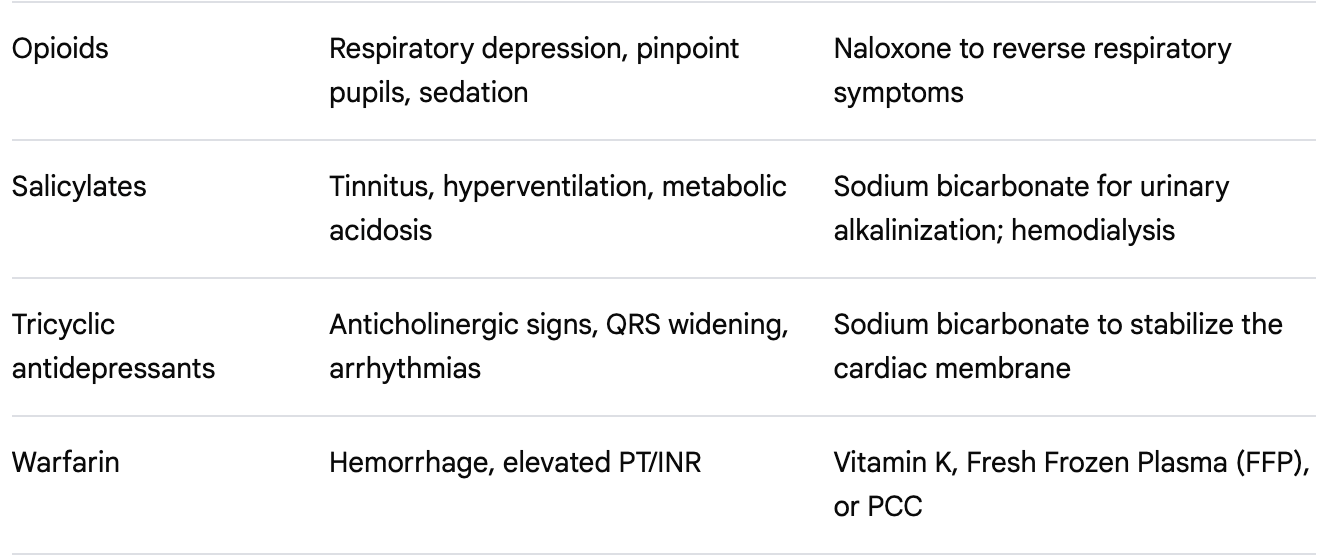1332x556 pixels.
Task: Click the word "acidosis" under Salicylates
Action: tap(380, 230)
